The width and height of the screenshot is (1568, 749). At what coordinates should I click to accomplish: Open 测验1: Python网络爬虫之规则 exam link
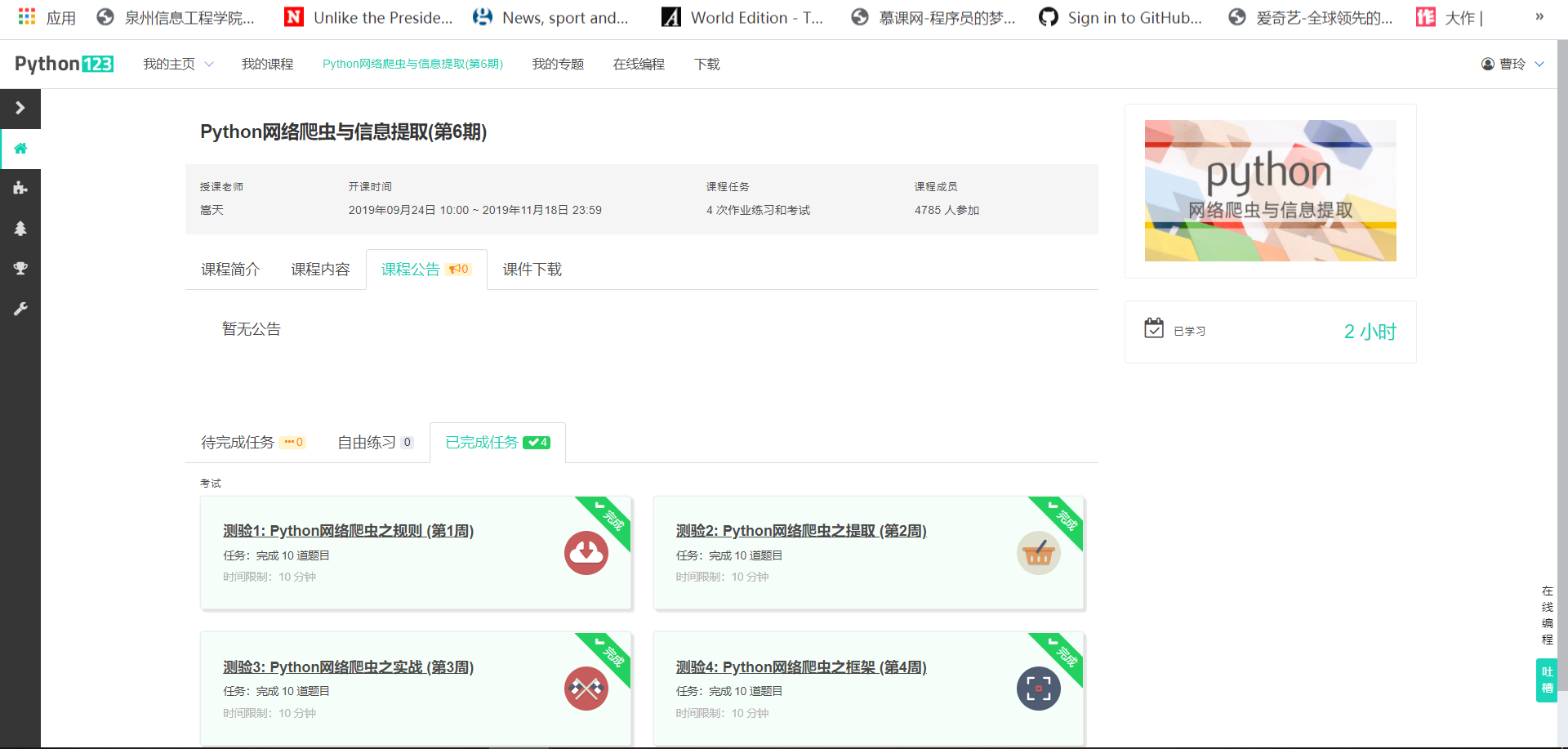[349, 530]
